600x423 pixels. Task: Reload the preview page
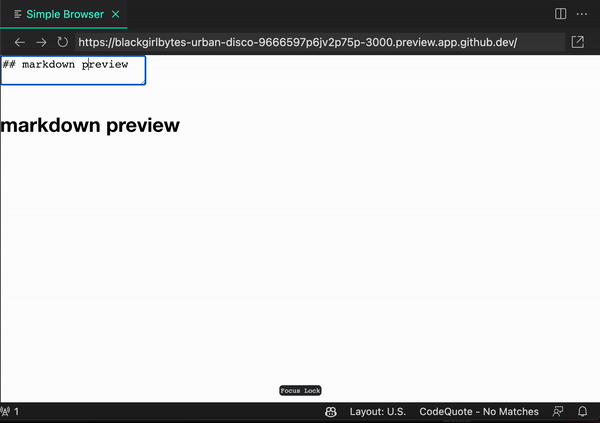coord(62,42)
